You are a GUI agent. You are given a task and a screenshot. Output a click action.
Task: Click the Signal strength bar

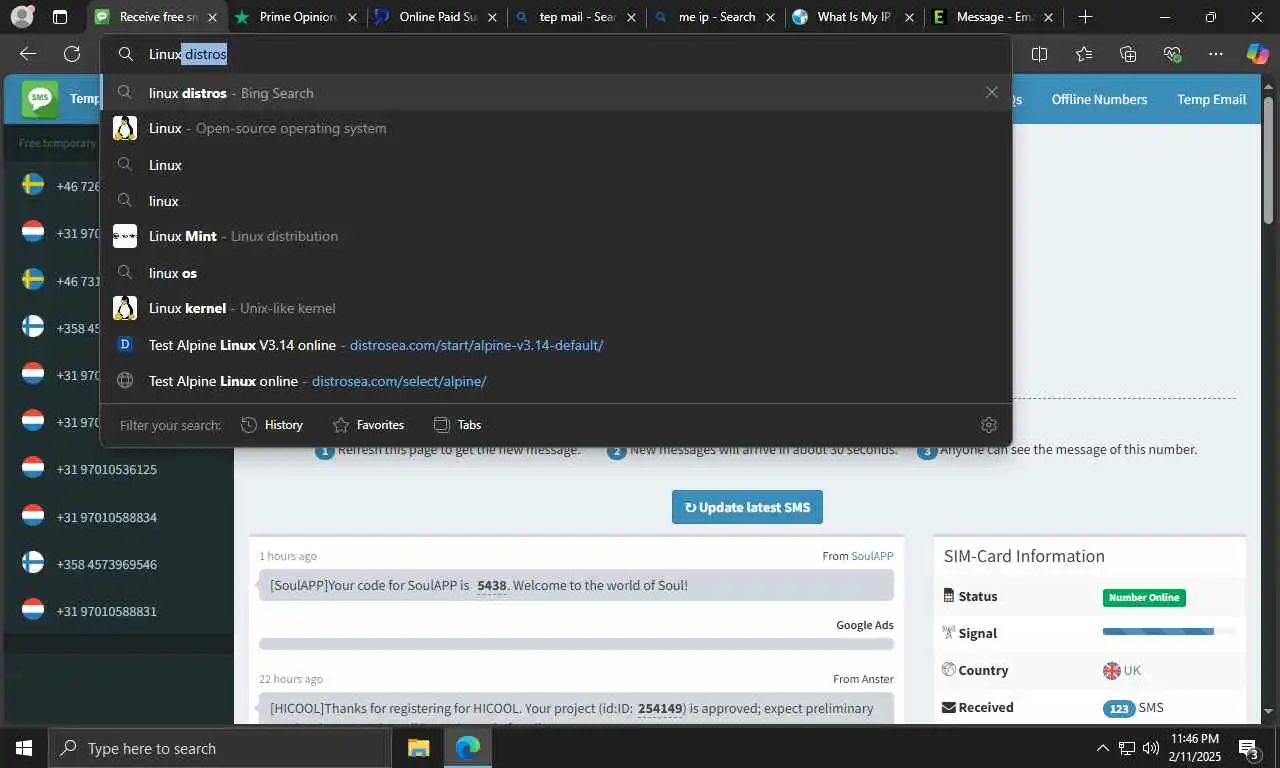pos(1169,632)
